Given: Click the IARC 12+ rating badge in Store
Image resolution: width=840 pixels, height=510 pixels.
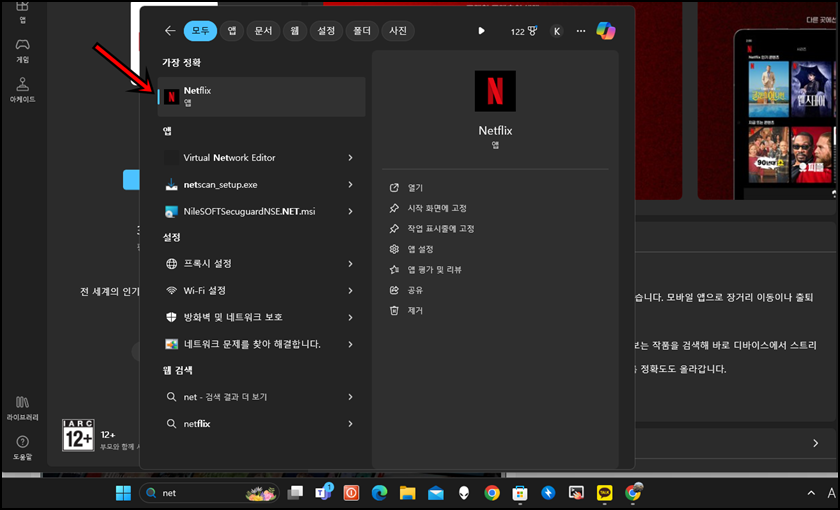Looking at the screenshot, I should tap(78, 435).
